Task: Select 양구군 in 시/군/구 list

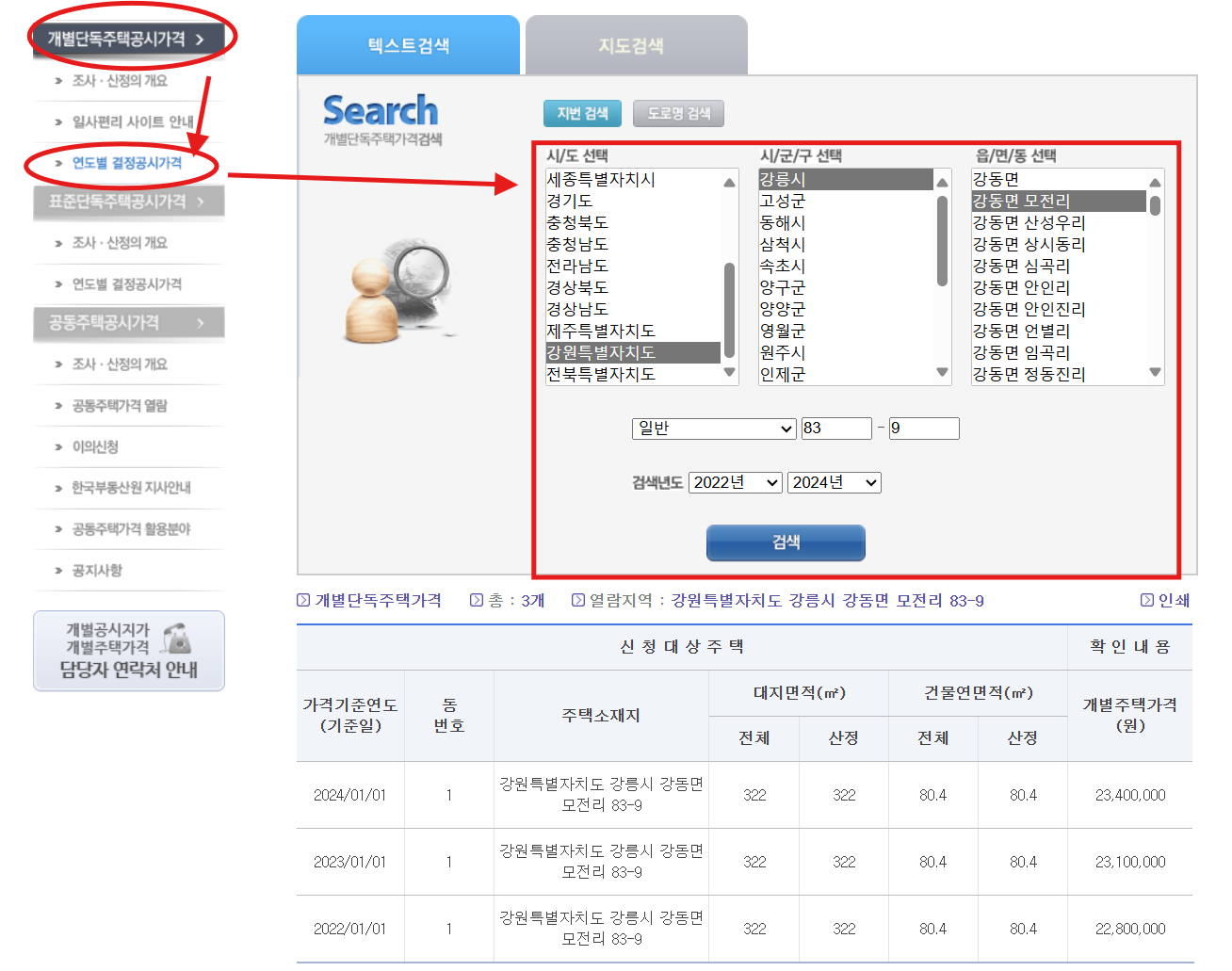Action: 846,287
